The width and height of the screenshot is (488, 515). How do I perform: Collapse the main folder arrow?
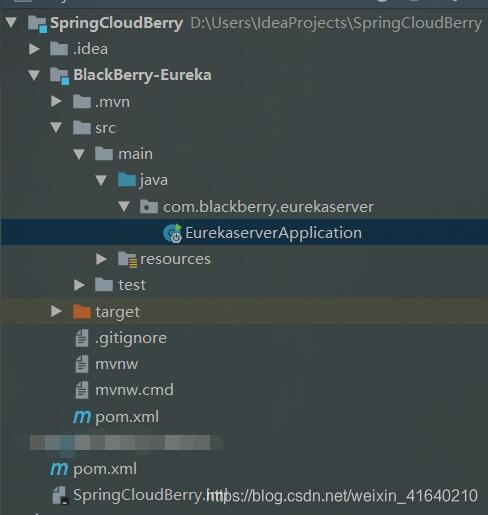click(79, 154)
